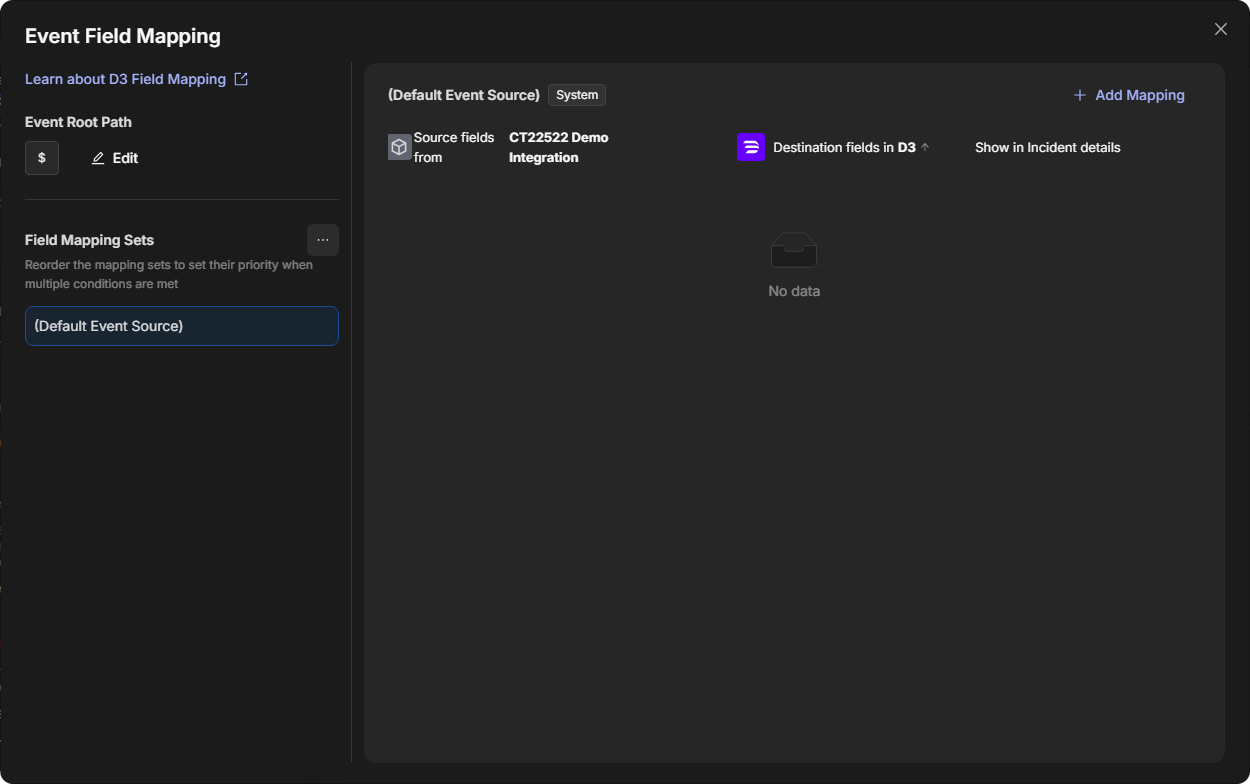Click the Show in Incident details column header

point(1048,147)
